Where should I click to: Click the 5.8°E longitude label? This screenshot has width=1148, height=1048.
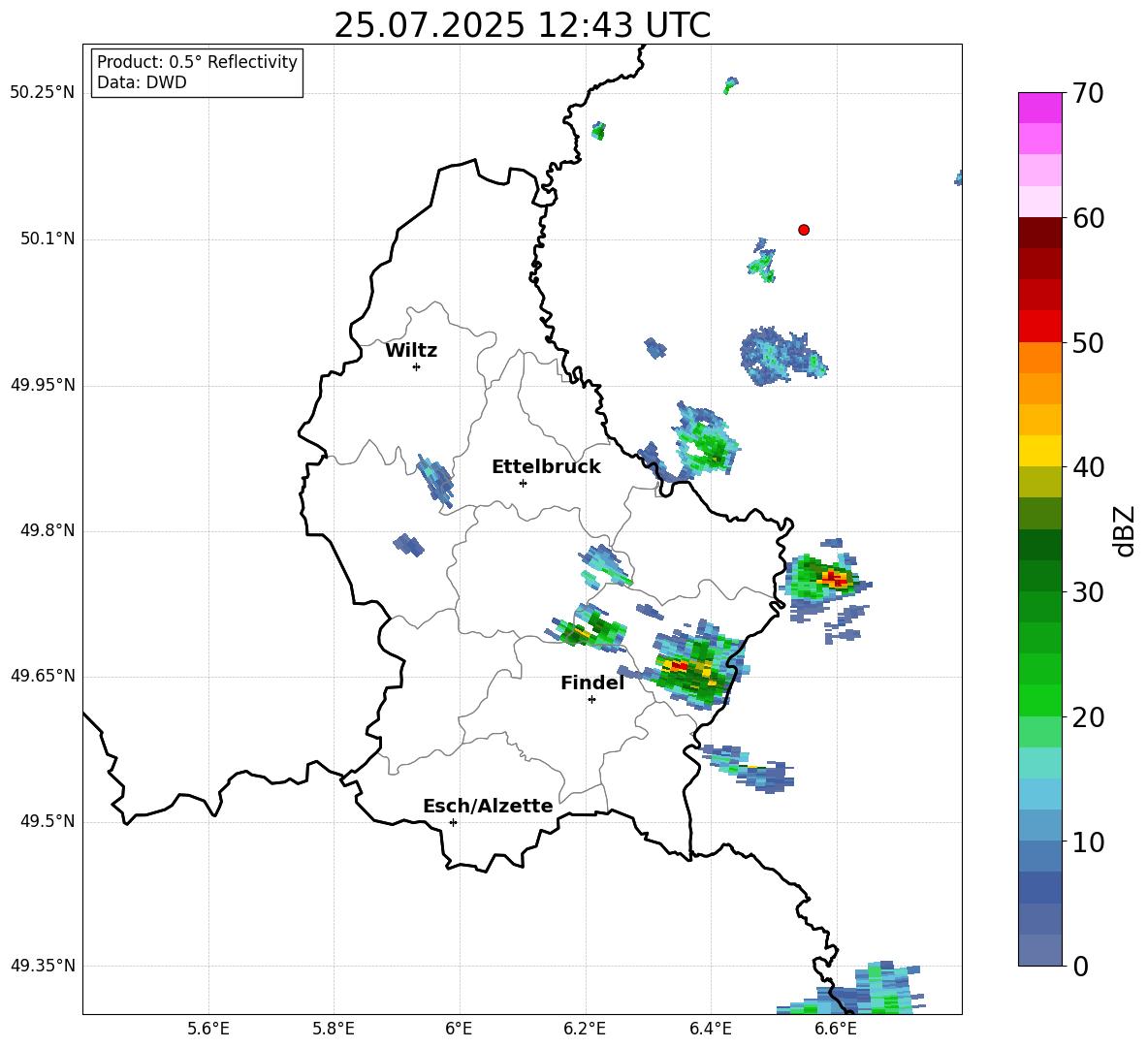(334, 1029)
